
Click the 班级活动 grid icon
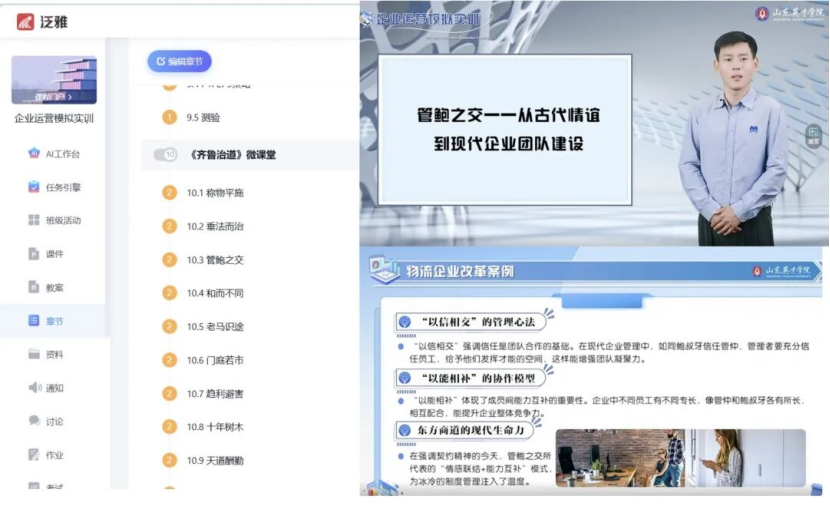click(x=34, y=220)
